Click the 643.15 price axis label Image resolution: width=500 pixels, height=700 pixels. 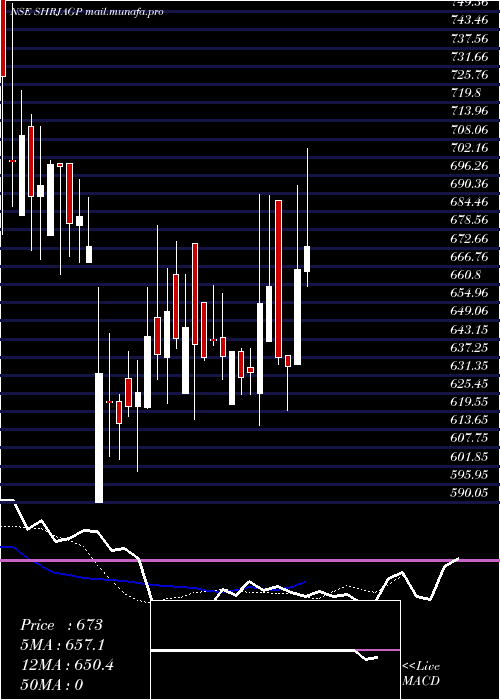[x=470, y=329]
